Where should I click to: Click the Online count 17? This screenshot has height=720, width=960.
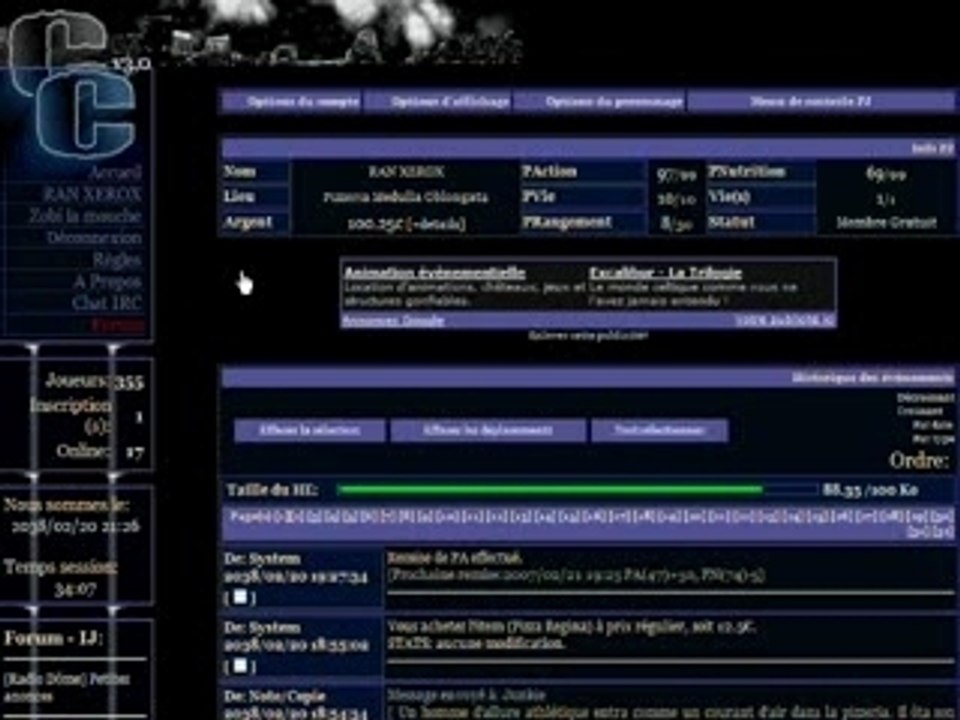click(x=135, y=452)
